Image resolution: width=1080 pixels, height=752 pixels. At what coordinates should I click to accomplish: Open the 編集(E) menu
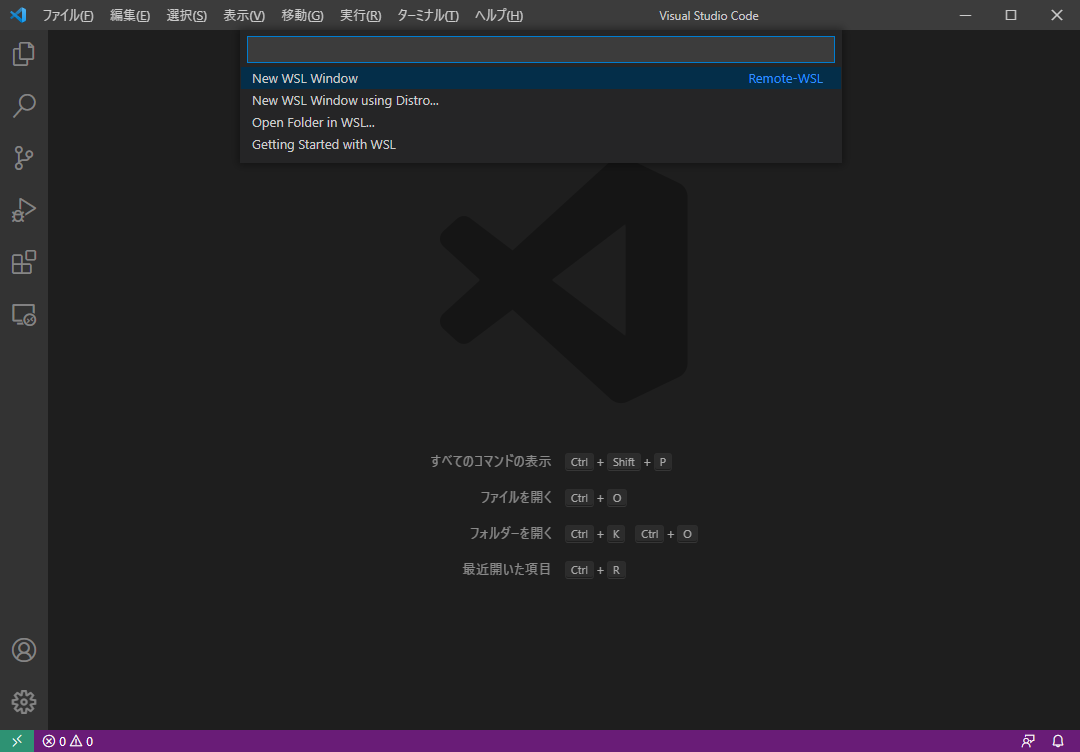pyautogui.click(x=130, y=15)
